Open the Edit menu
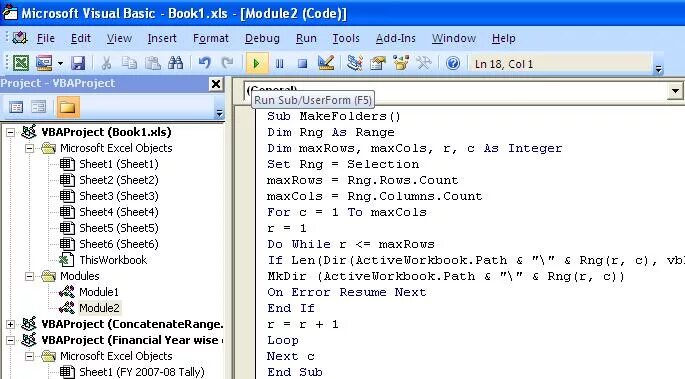This screenshot has height=379, width=685. (81, 38)
